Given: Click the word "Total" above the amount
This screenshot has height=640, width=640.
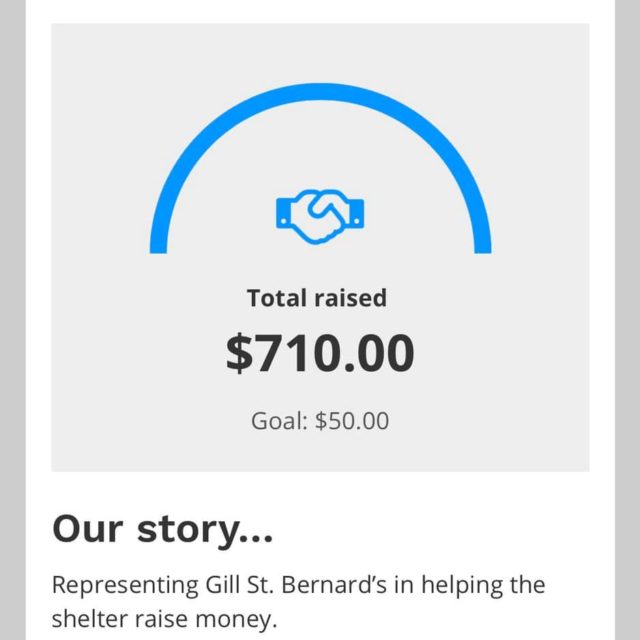Looking at the screenshot, I should (277, 298).
